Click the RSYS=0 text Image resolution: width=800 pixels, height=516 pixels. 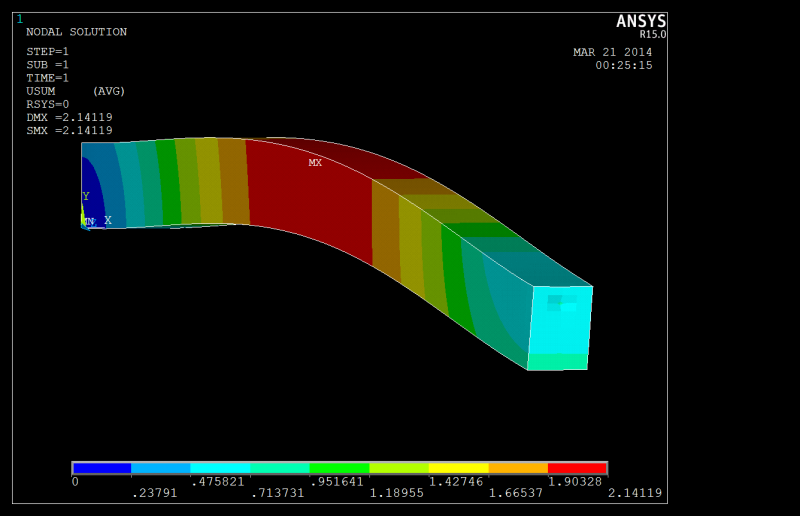47,105
